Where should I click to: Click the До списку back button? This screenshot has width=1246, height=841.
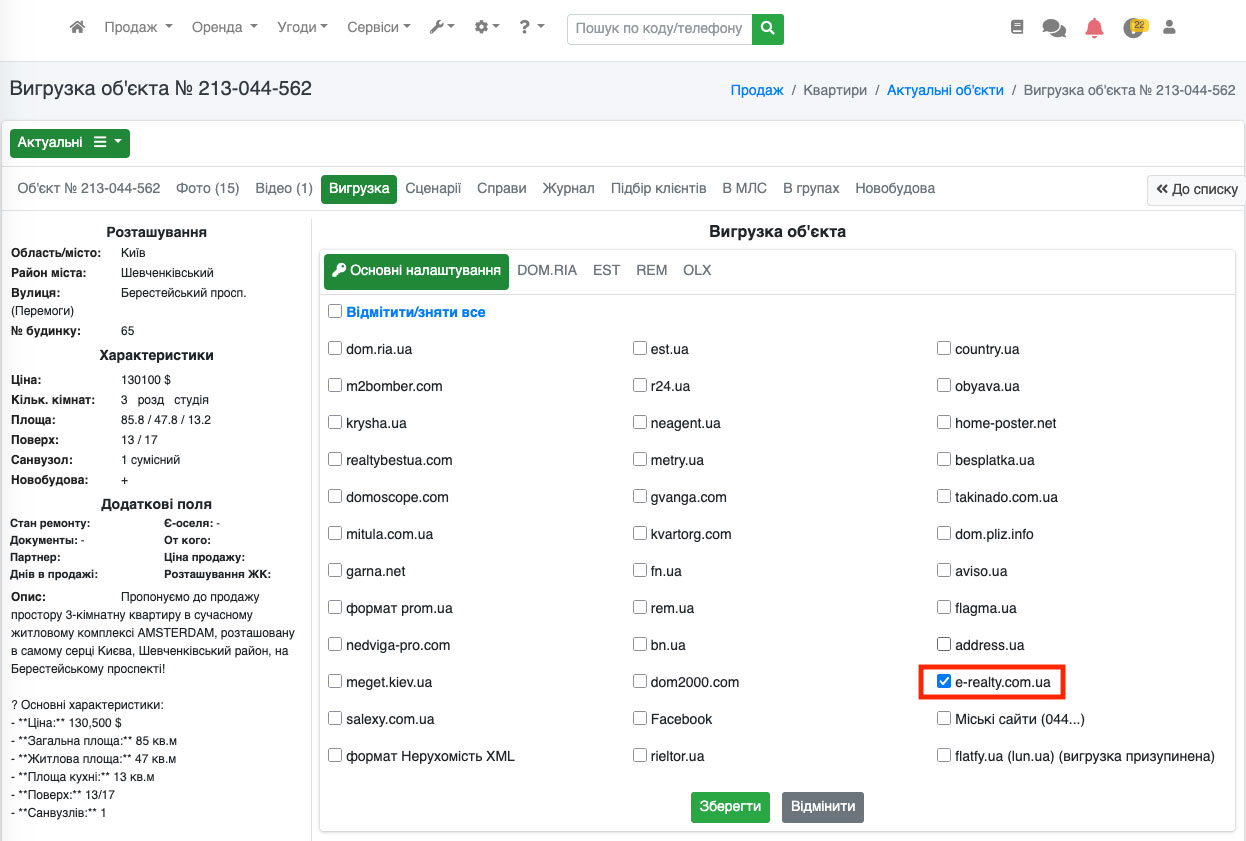tap(1196, 189)
